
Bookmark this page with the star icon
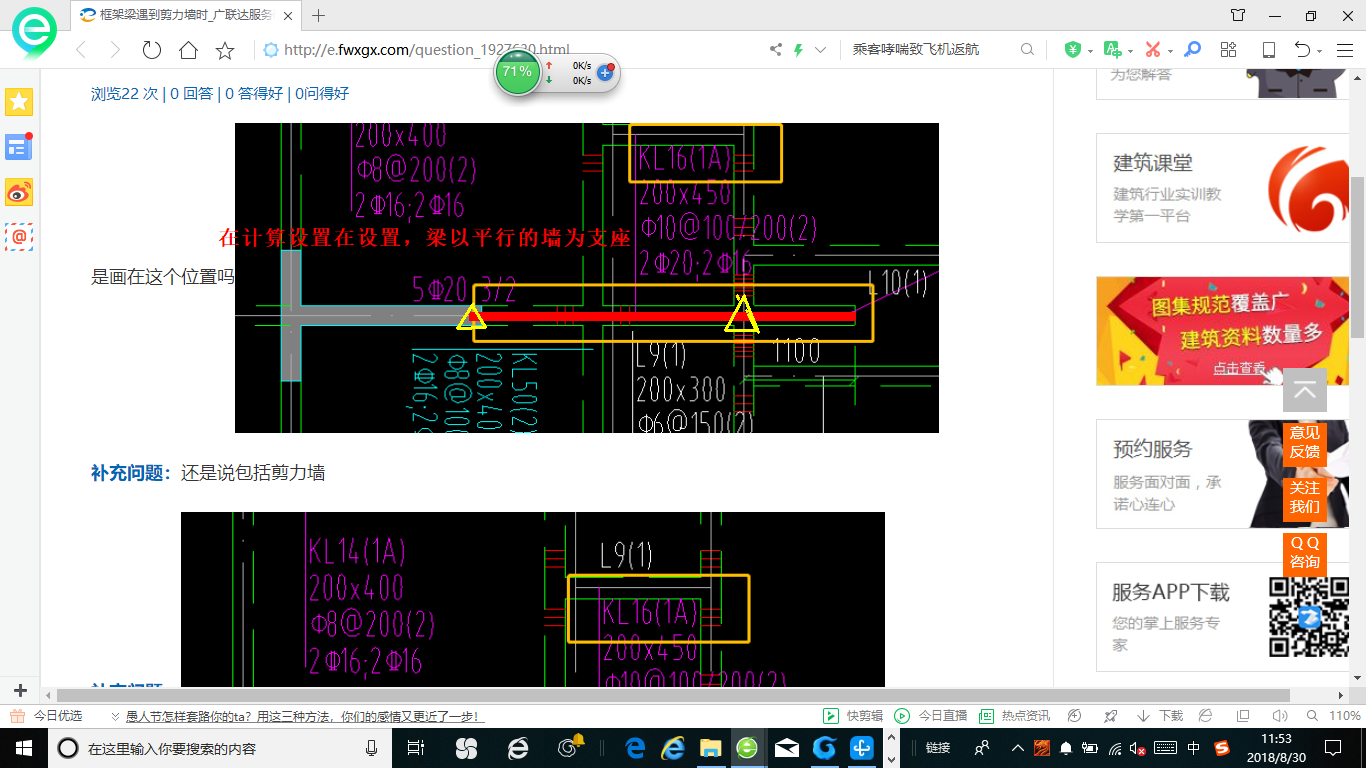click(x=225, y=50)
